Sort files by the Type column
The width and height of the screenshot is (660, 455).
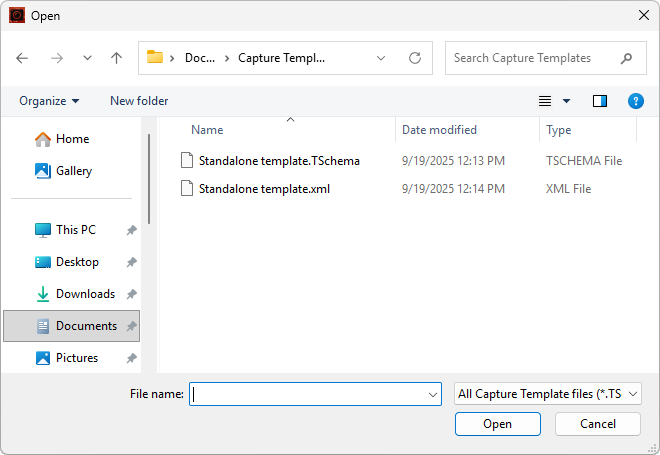(559, 130)
